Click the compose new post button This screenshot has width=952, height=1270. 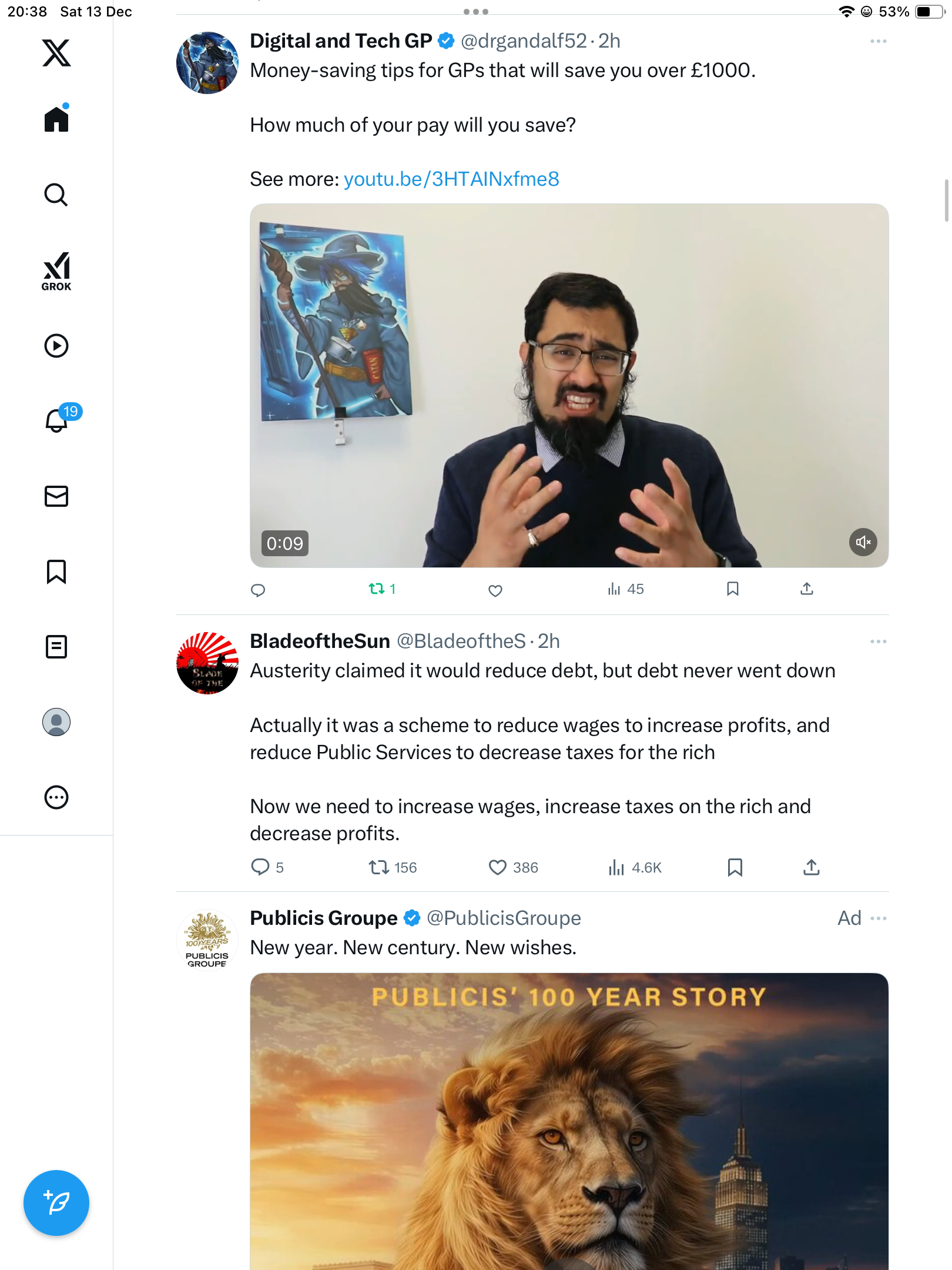click(56, 1203)
